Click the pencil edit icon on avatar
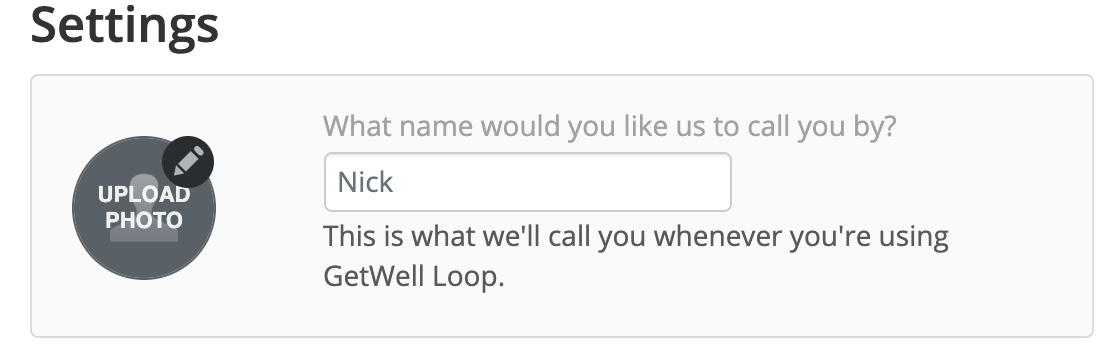 189,161
